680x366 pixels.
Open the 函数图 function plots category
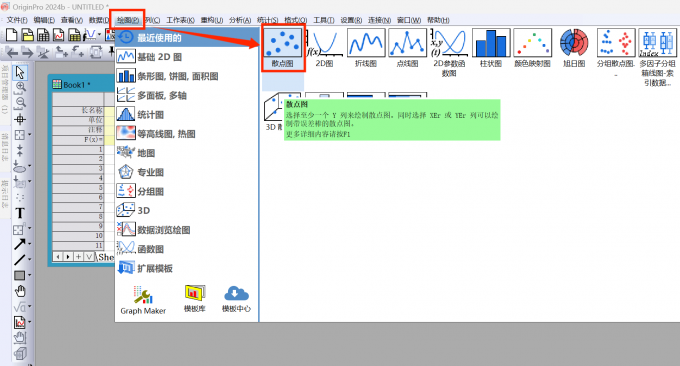click(x=187, y=249)
